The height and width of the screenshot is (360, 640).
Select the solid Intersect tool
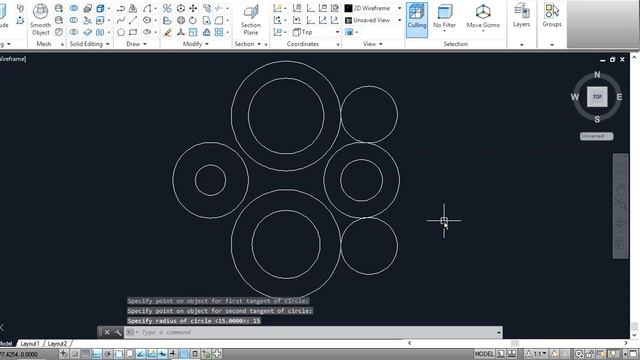click(x=74, y=32)
